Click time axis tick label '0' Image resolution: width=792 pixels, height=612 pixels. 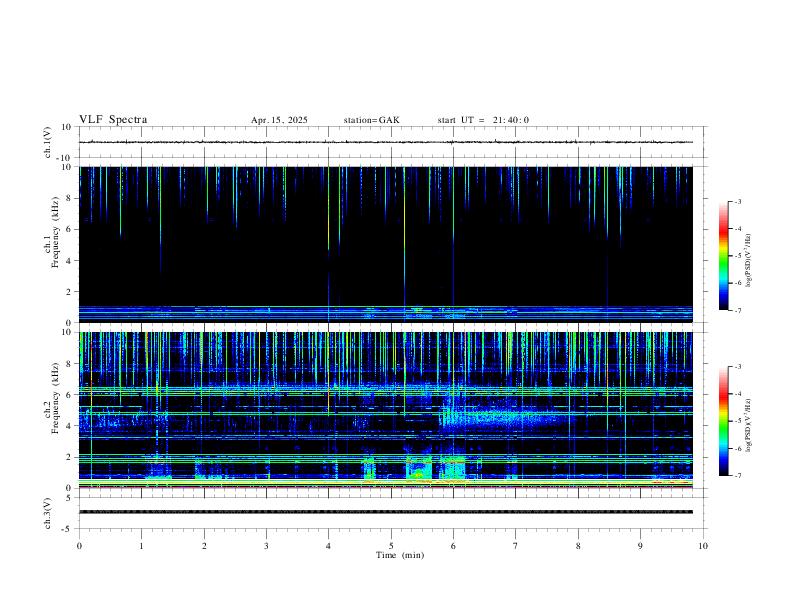(79, 546)
